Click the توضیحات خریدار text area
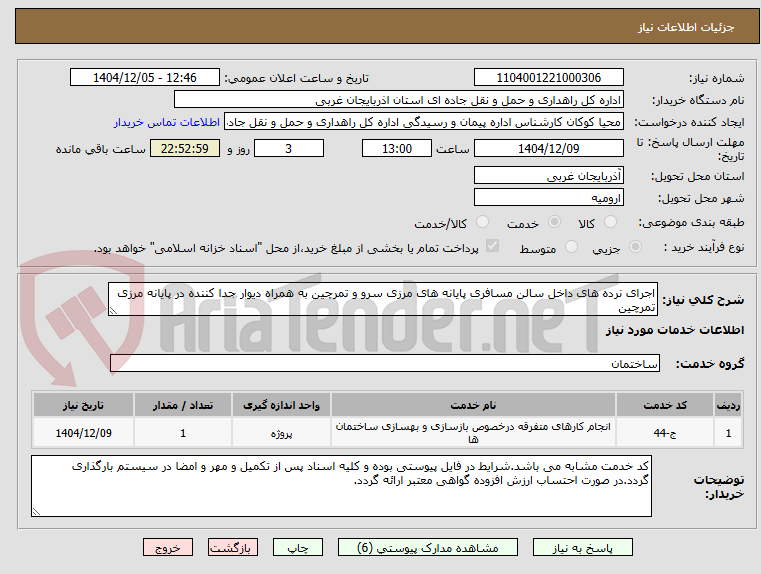 point(341,486)
